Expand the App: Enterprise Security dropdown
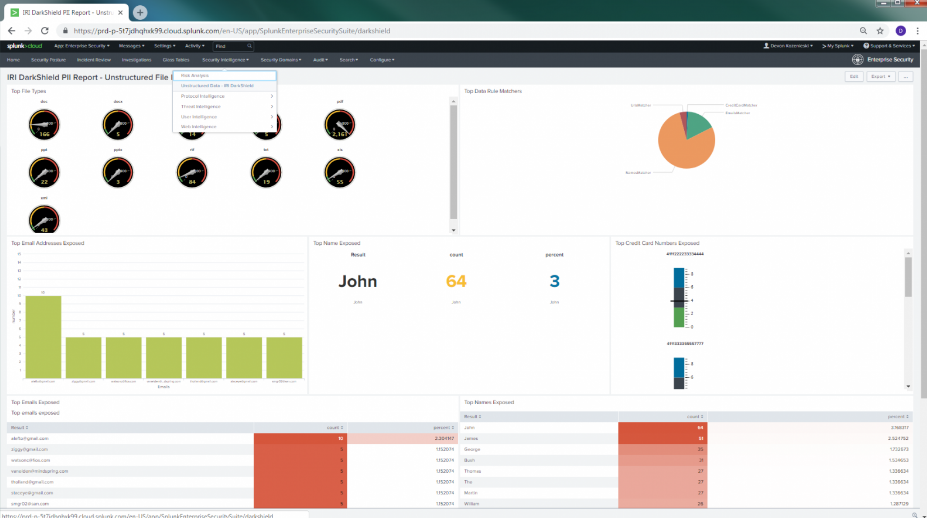The height and width of the screenshot is (518, 927). tap(82, 46)
